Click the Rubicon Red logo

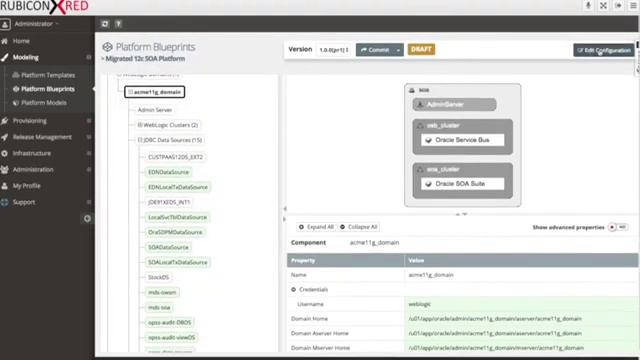[x=44, y=6]
